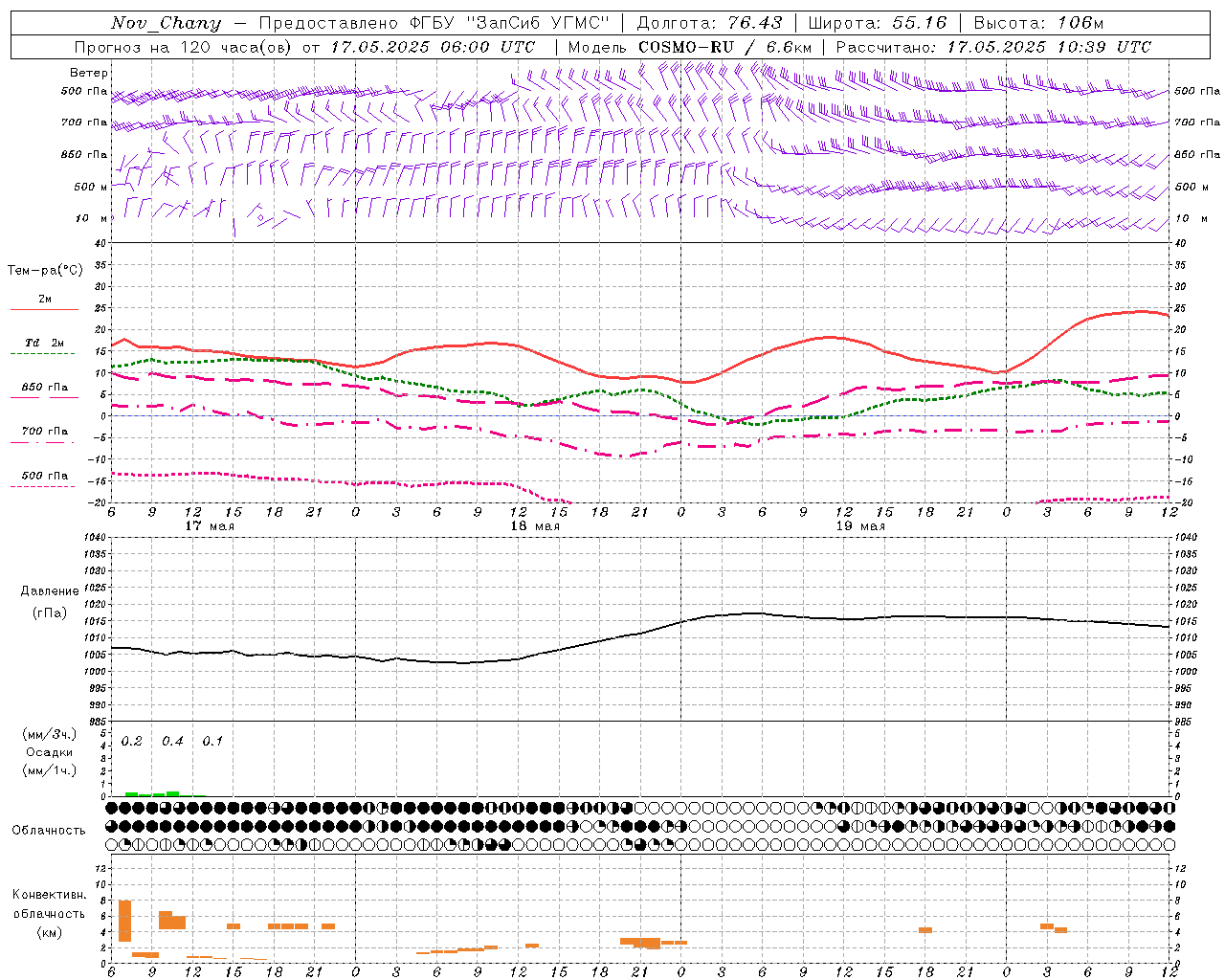
Task: Select the '2м' temperature legend entry
Action: tap(45, 299)
